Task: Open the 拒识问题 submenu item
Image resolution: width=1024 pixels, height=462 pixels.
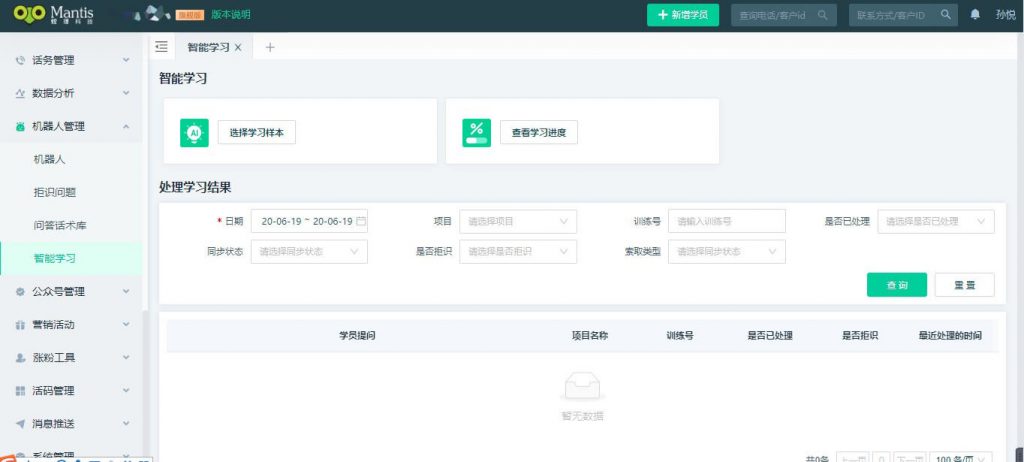Action: (x=54, y=193)
